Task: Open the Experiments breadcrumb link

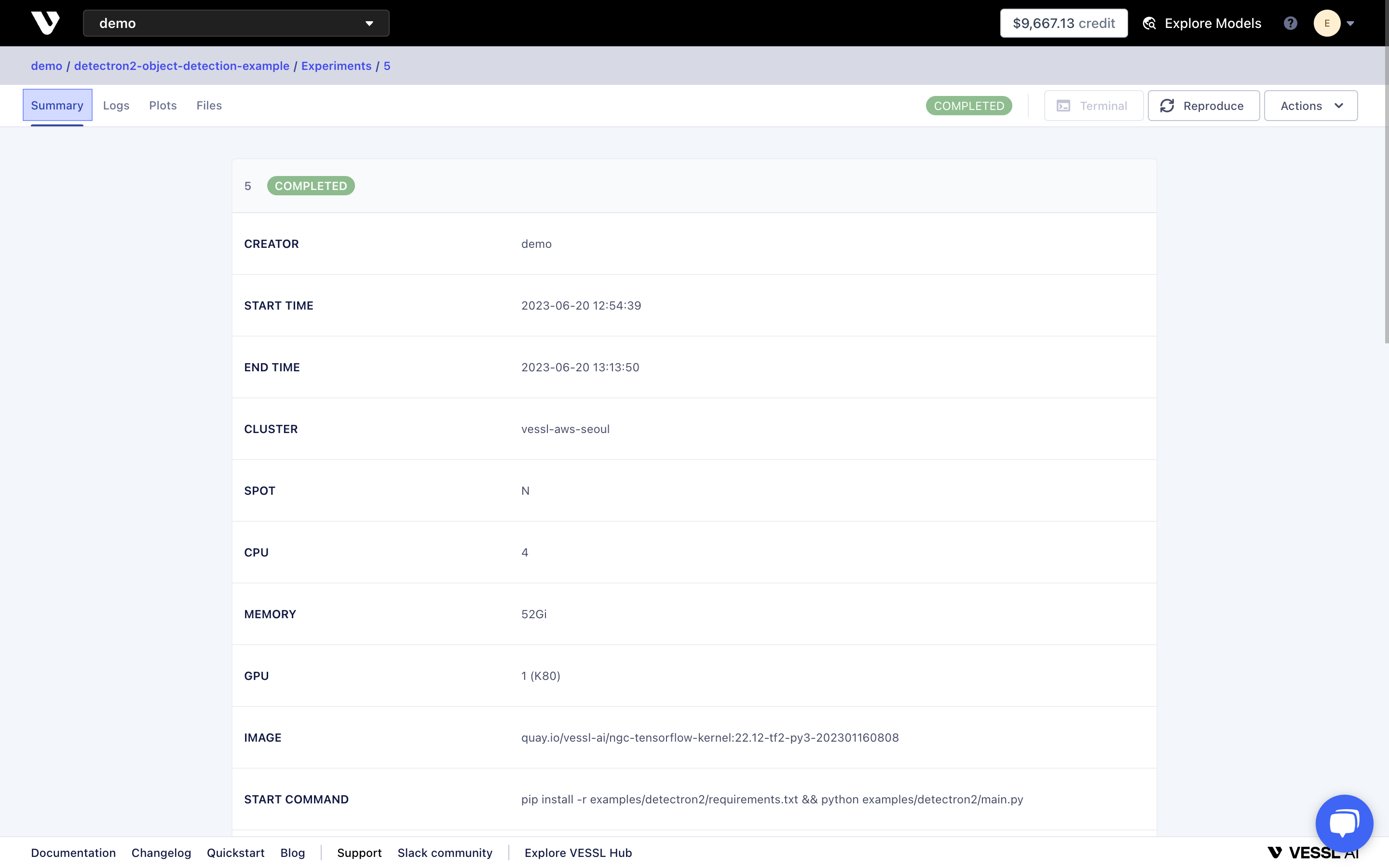Action: (336, 66)
